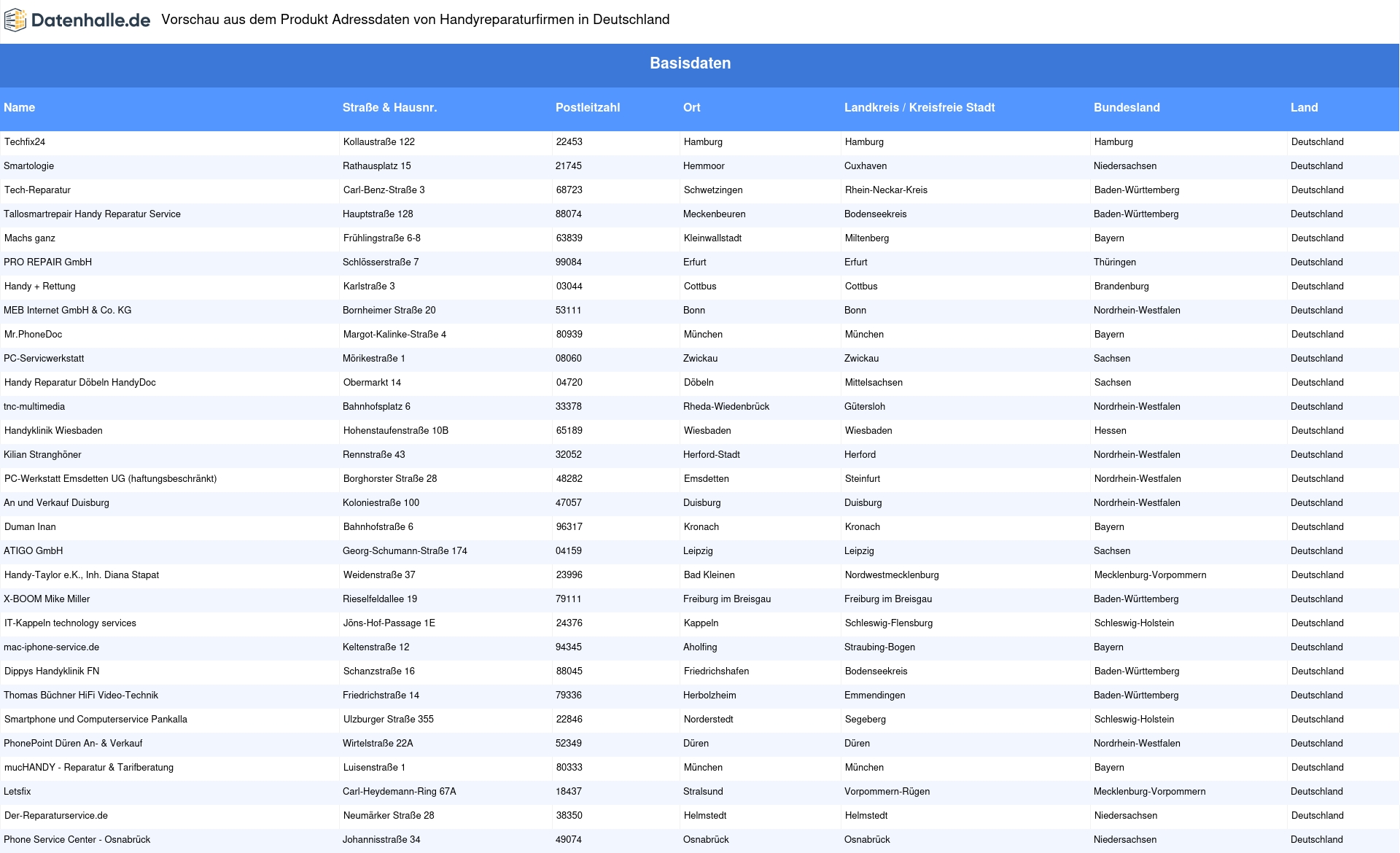Click Smartphone und Computerservice Pankalla cell
This screenshot has height=853, width=1400.
click(96, 720)
